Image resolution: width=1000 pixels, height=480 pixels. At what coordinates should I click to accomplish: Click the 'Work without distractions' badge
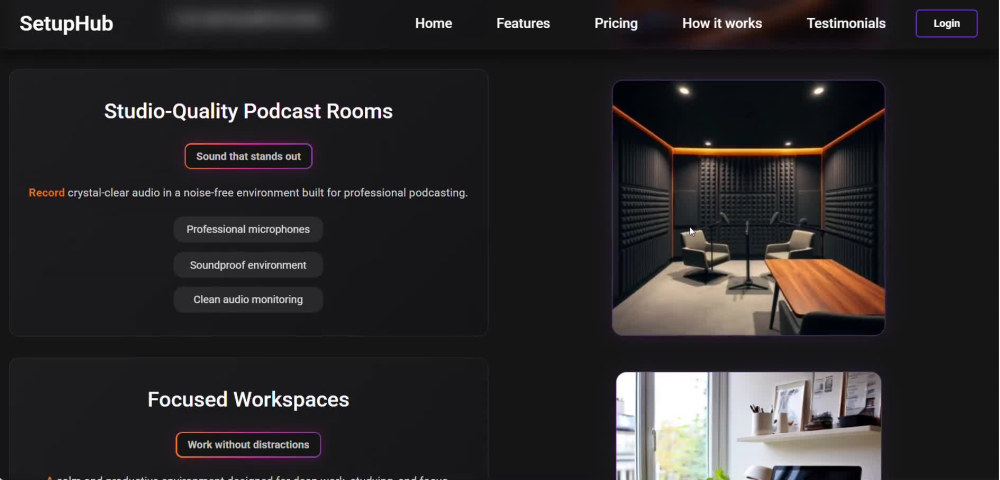pos(248,445)
